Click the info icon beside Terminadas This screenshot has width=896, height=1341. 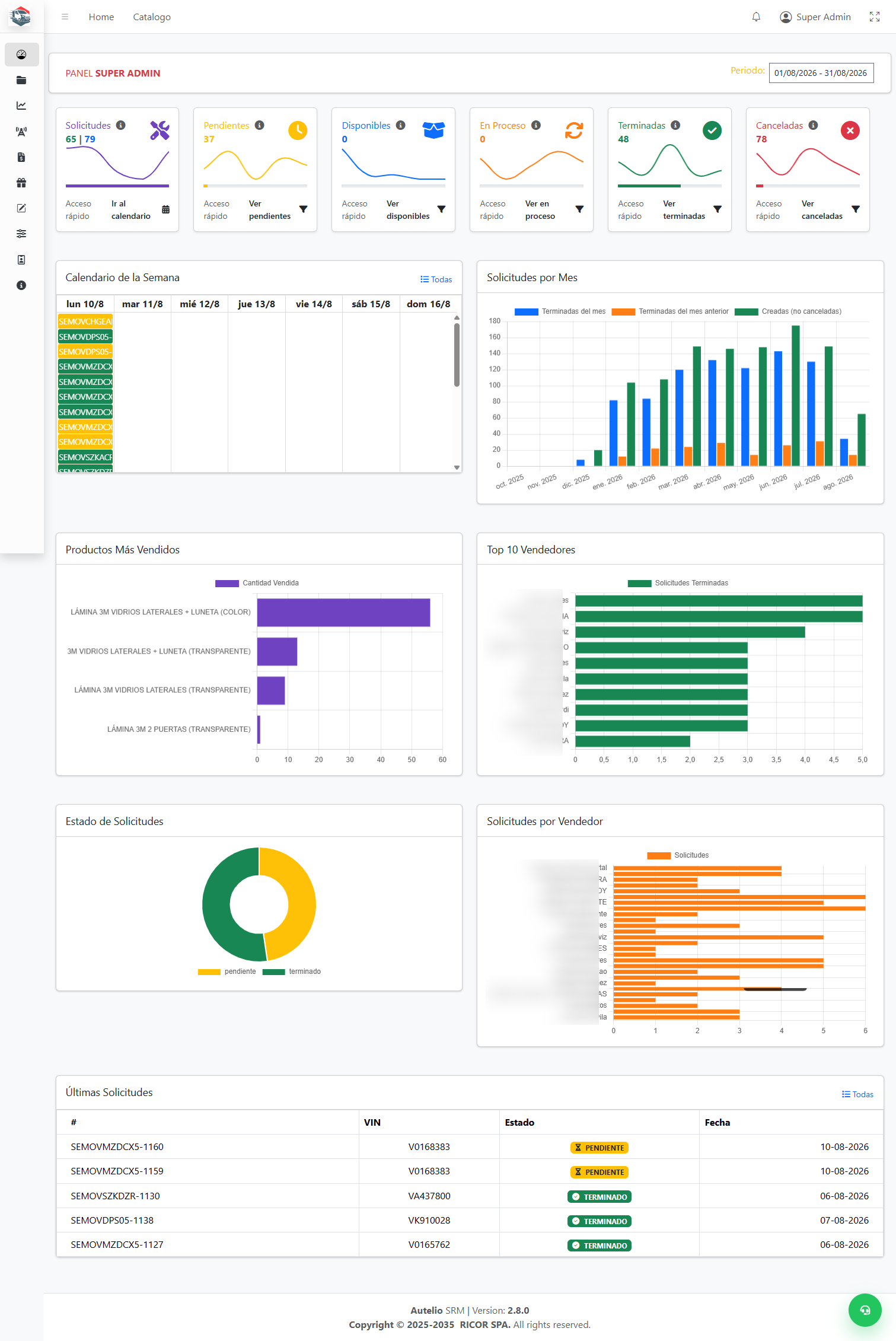click(x=675, y=125)
